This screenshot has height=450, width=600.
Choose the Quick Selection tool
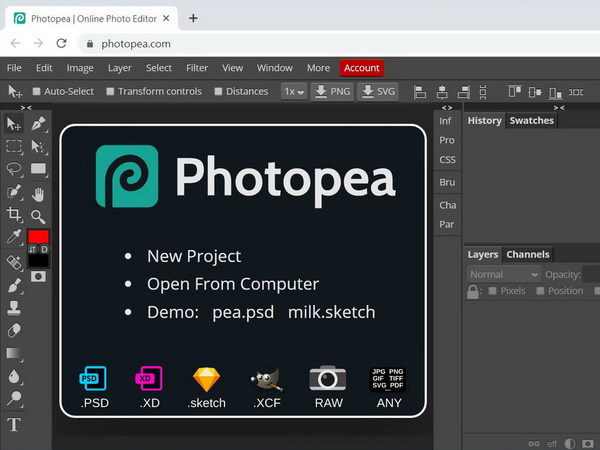click(14, 191)
